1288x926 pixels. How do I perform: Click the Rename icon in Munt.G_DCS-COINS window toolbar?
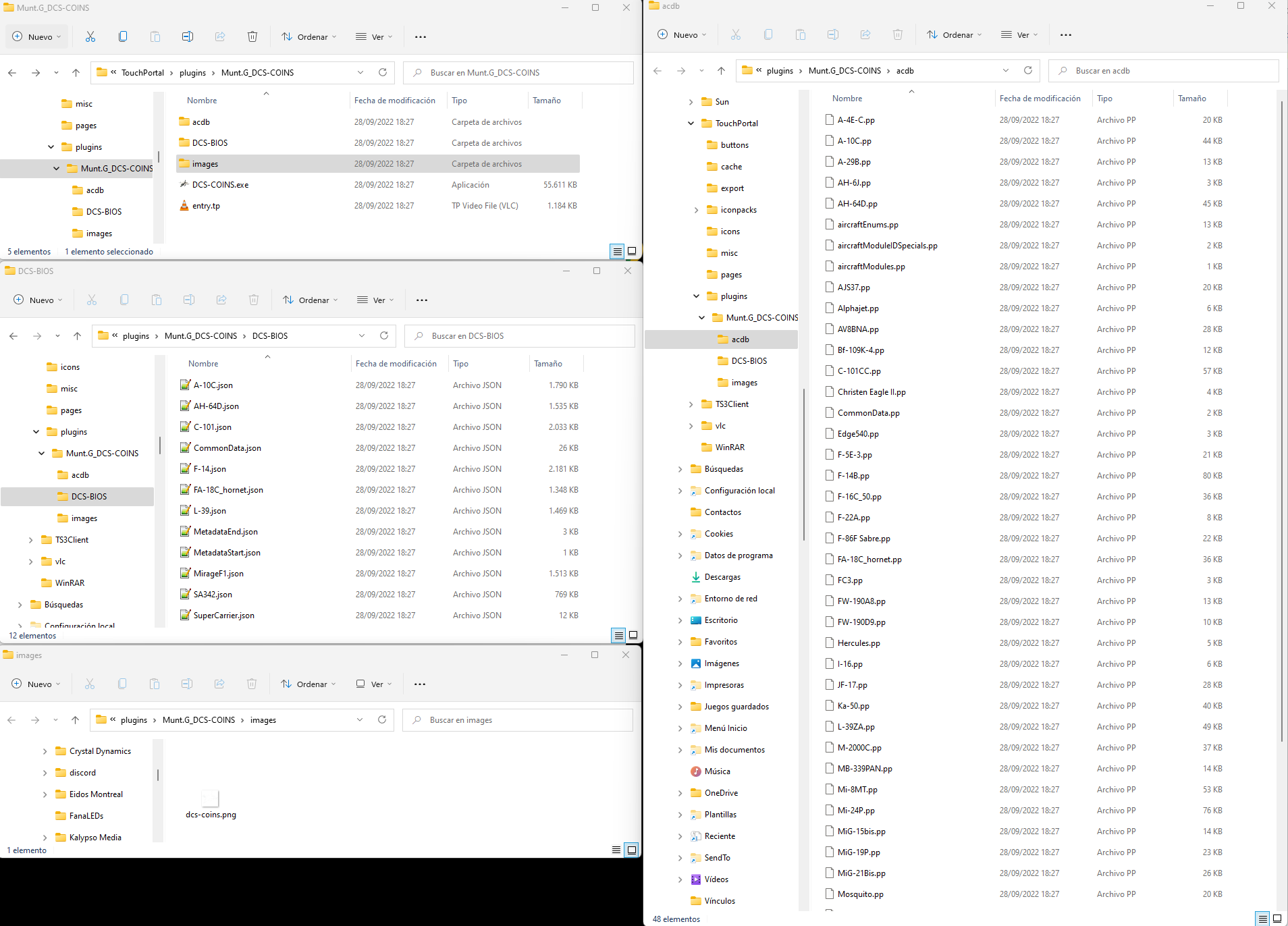pos(188,36)
